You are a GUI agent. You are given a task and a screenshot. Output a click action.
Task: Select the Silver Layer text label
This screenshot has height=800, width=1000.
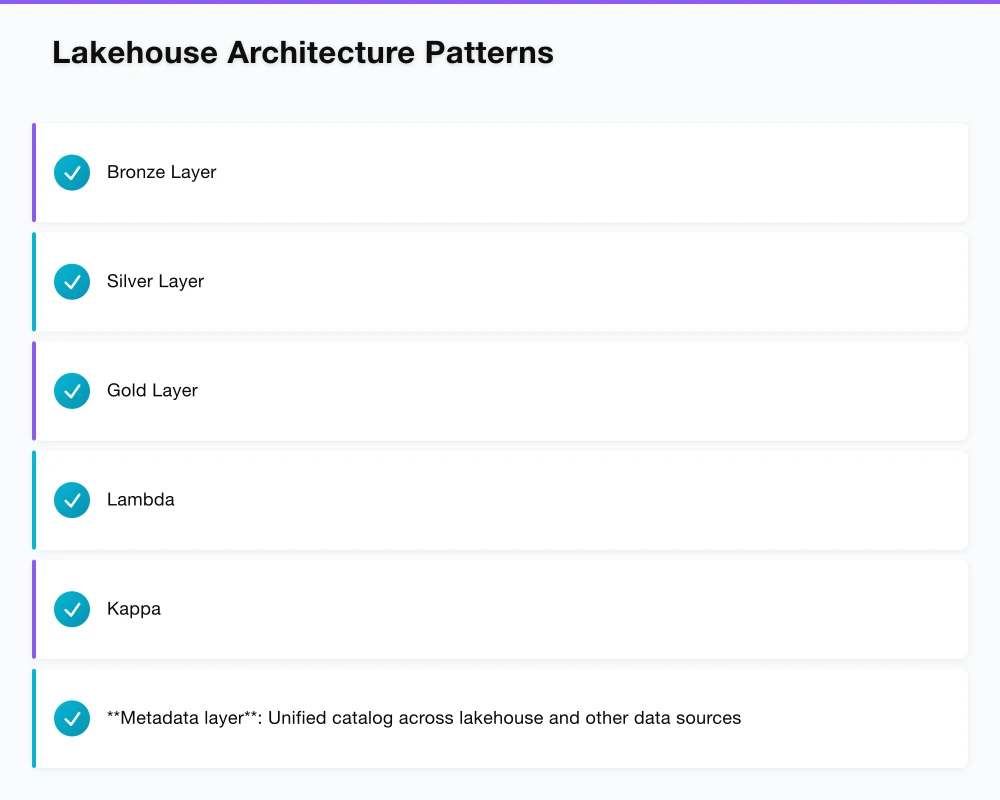tap(155, 282)
